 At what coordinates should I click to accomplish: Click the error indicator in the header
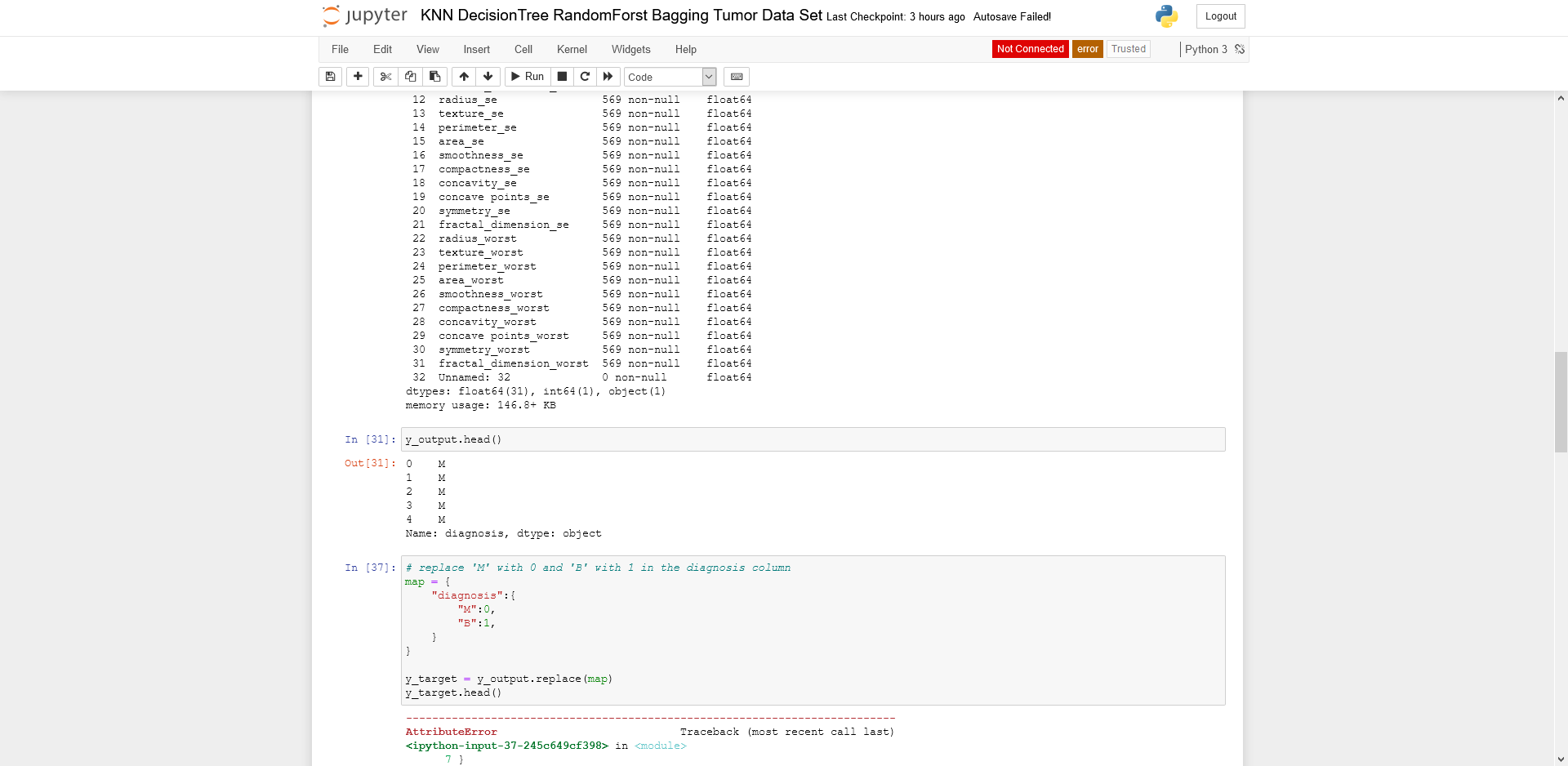click(1087, 49)
